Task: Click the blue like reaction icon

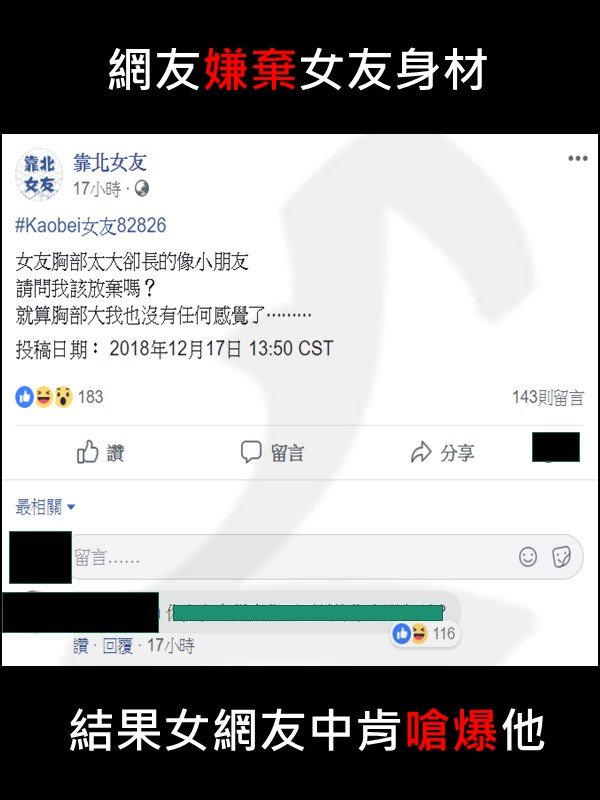Action: pyautogui.click(x=24, y=396)
